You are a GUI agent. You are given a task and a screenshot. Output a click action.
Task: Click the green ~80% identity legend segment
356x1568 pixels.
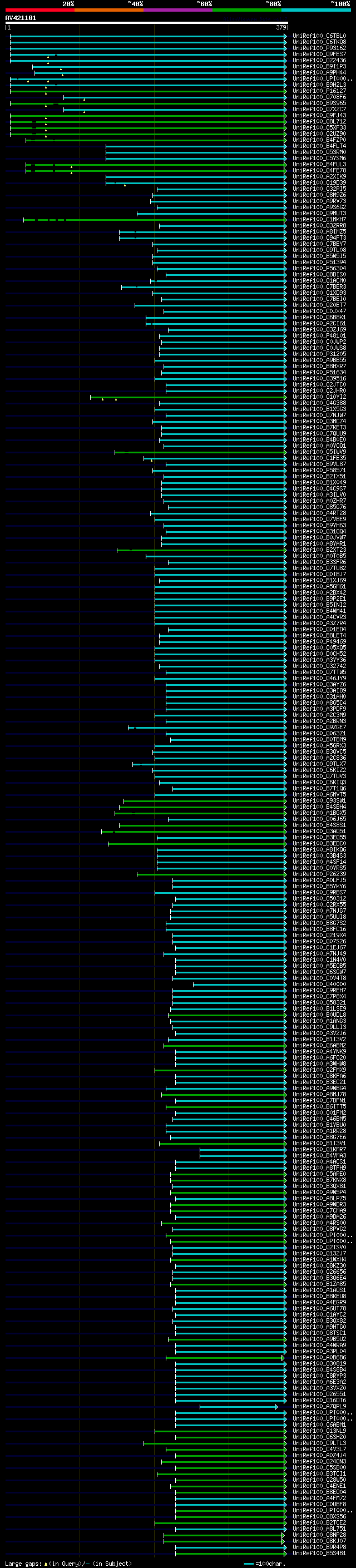[x=247, y=10]
